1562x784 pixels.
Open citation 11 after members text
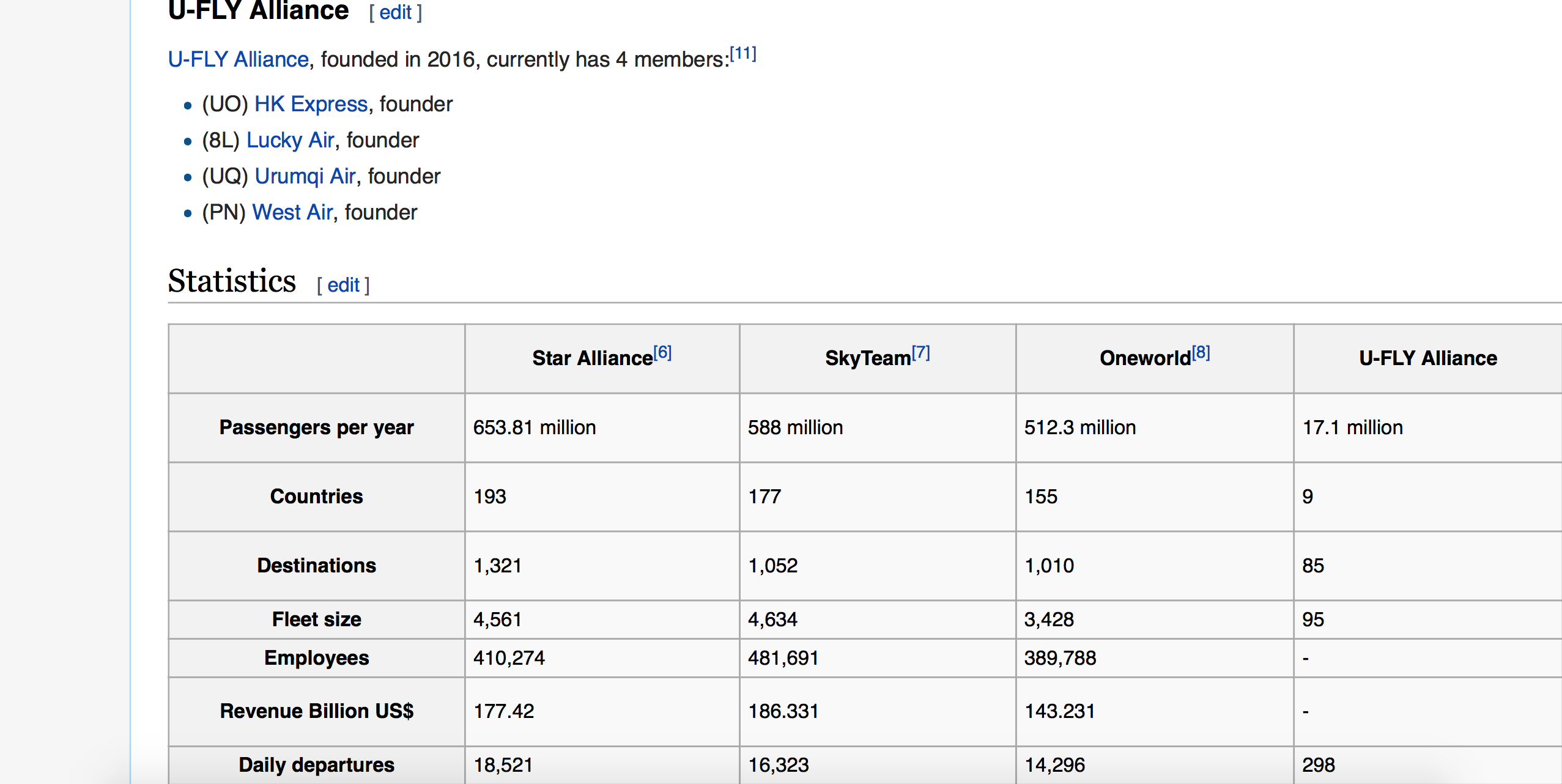click(743, 54)
